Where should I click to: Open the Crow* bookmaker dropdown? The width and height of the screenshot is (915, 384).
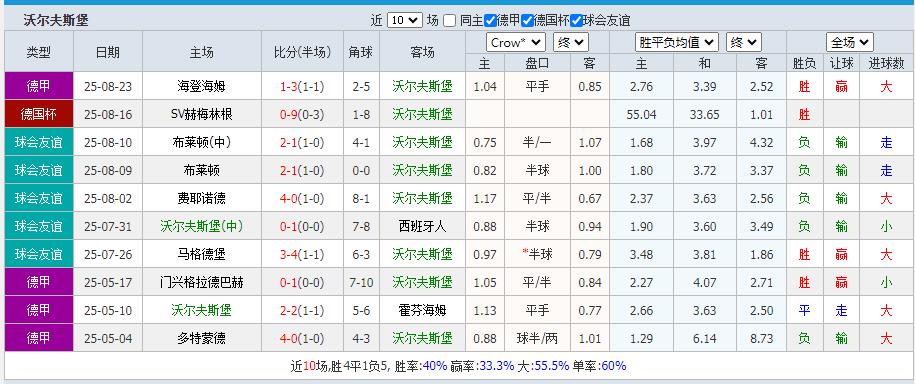coord(516,43)
